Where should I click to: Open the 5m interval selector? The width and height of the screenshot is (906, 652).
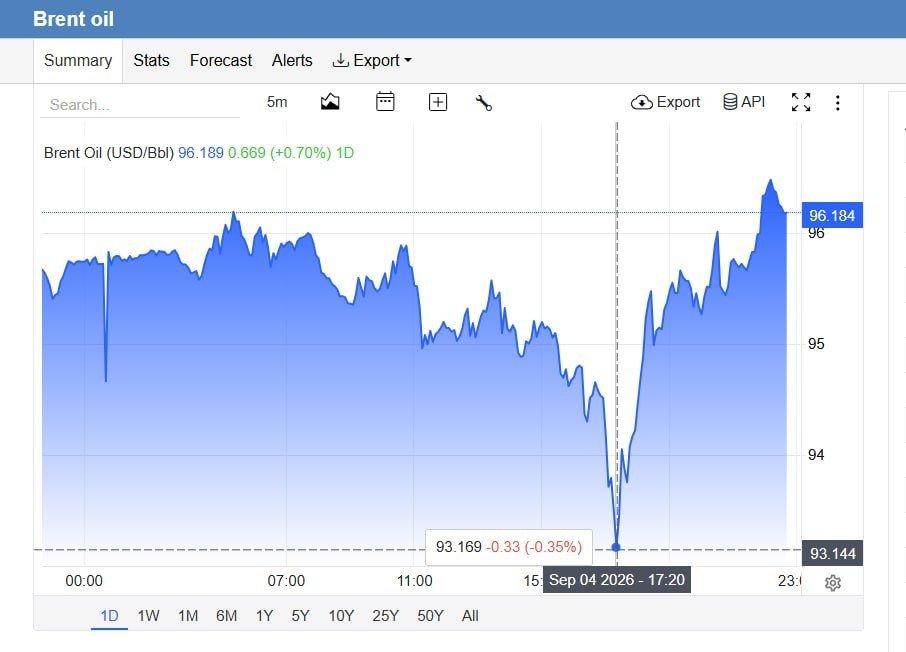pos(277,102)
